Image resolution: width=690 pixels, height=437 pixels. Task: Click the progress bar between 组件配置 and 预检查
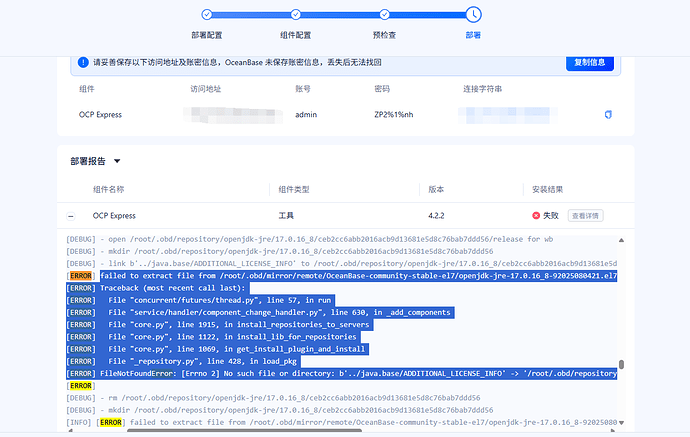tap(340, 14)
